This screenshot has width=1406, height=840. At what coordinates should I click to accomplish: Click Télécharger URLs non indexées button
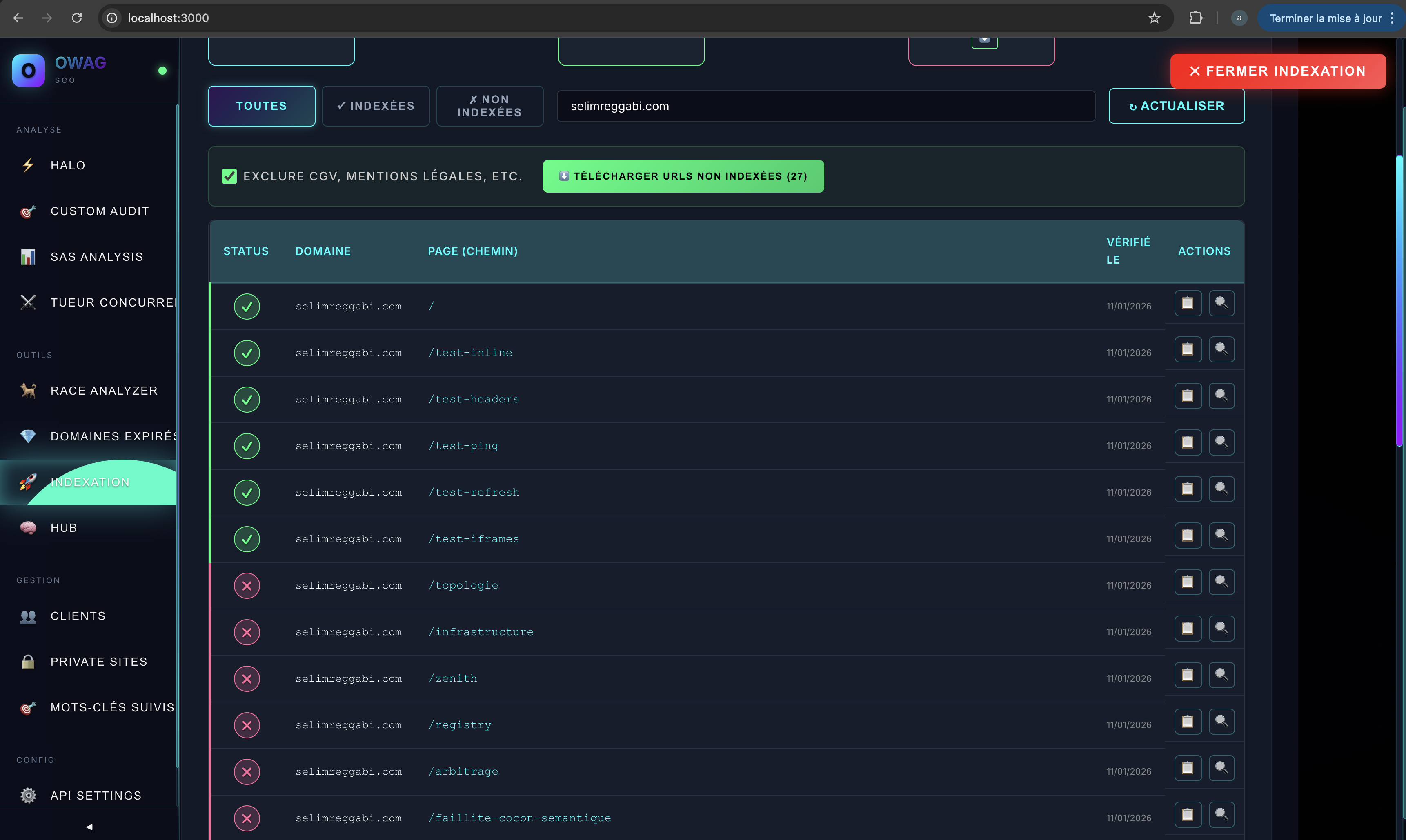[x=683, y=177]
